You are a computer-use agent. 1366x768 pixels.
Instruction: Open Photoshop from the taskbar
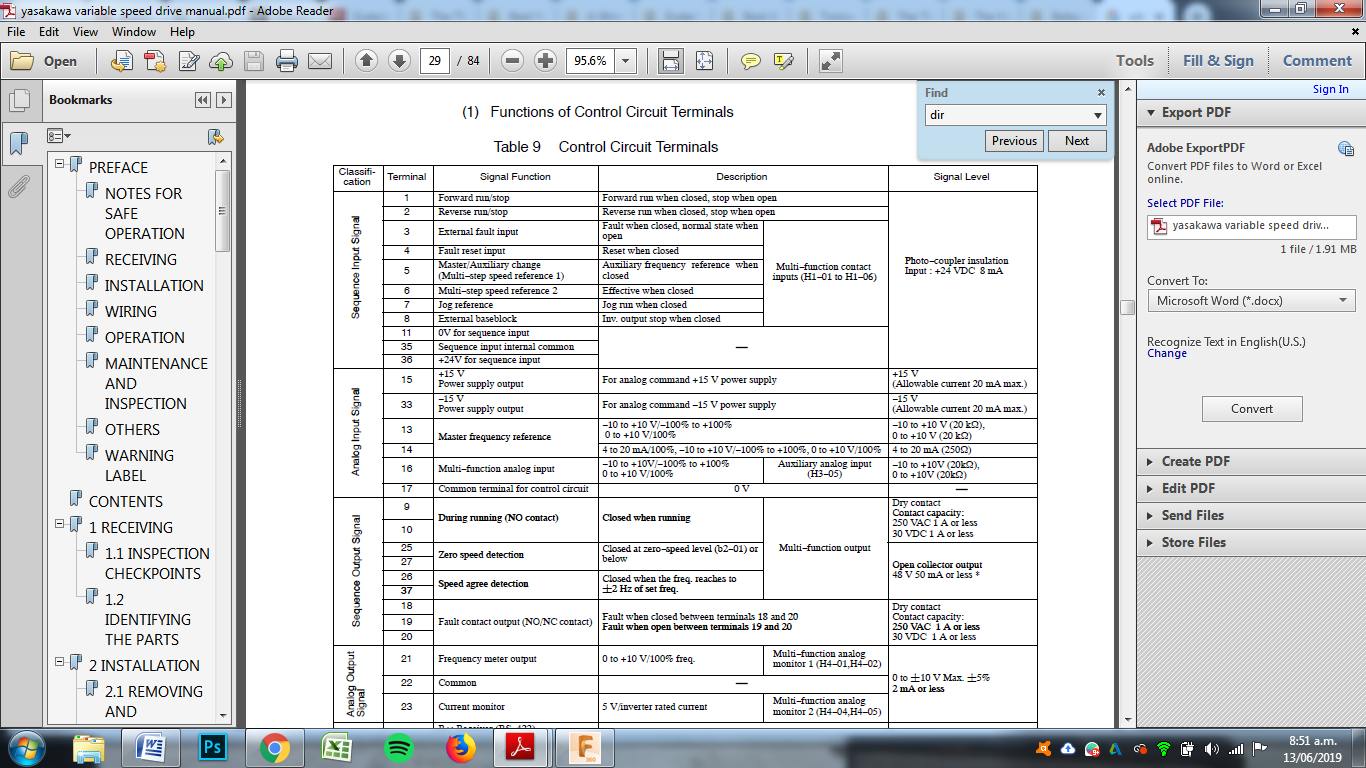(x=212, y=747)
